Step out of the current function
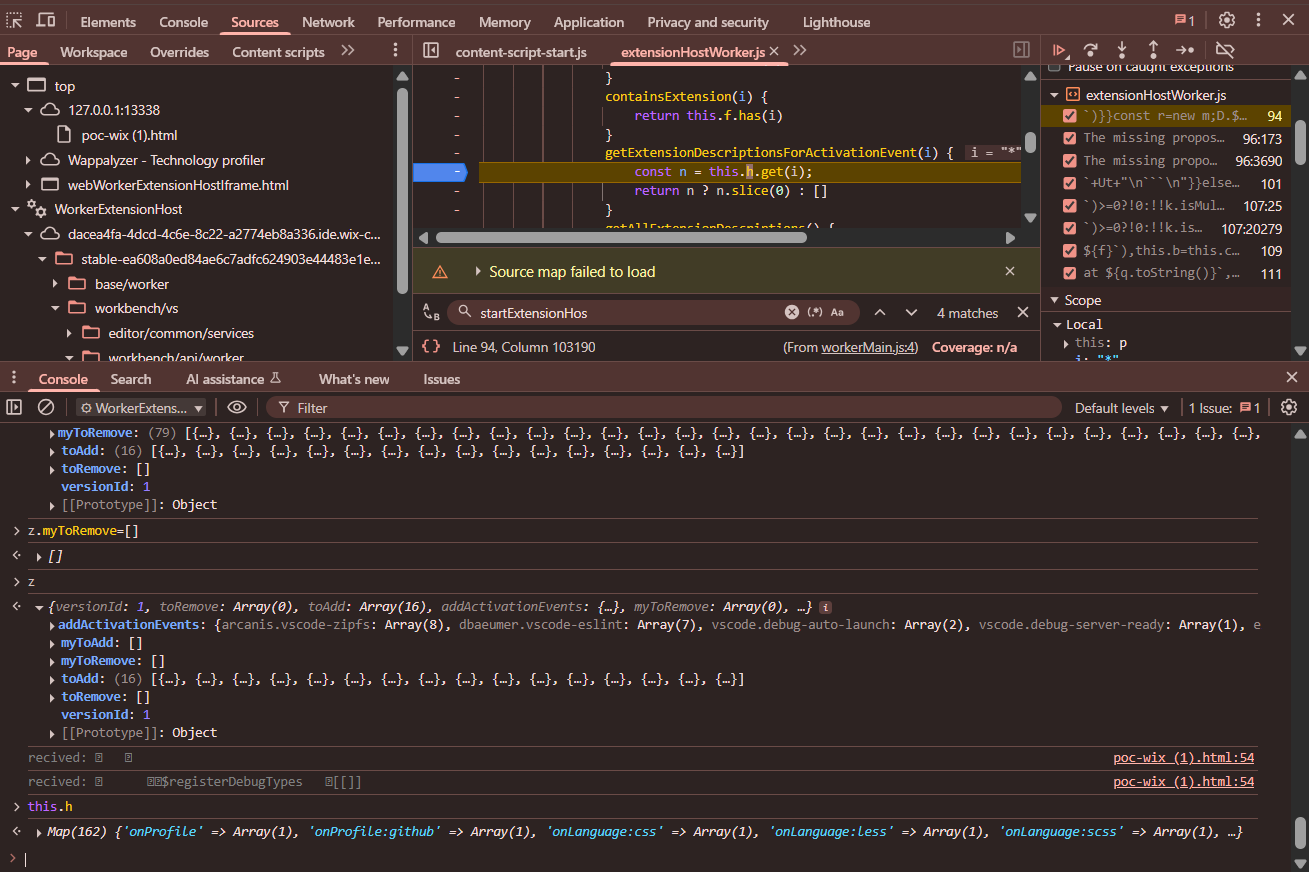The image size is (1309, 872). 1153,50
